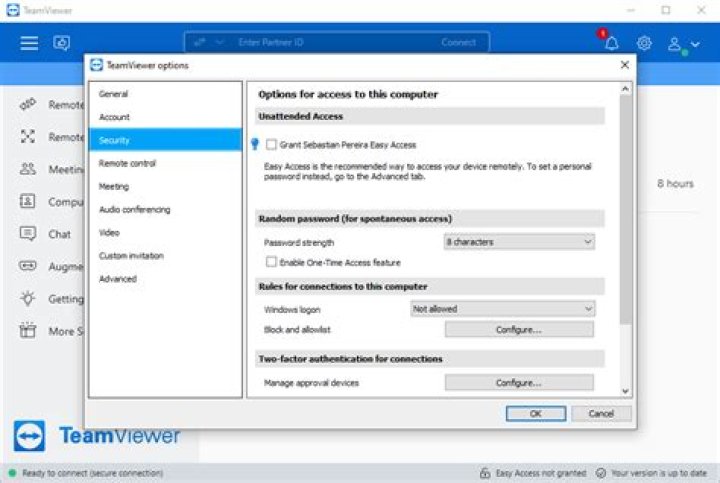Screen dimensions: 720x483
Task: Open the Password strength dropdown
Action: tap(519, 242)
